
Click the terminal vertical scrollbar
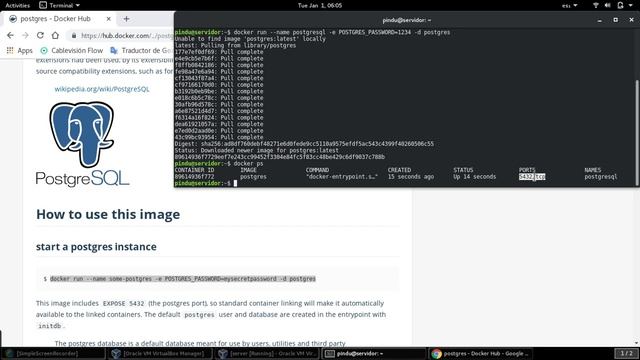[637, 133]
